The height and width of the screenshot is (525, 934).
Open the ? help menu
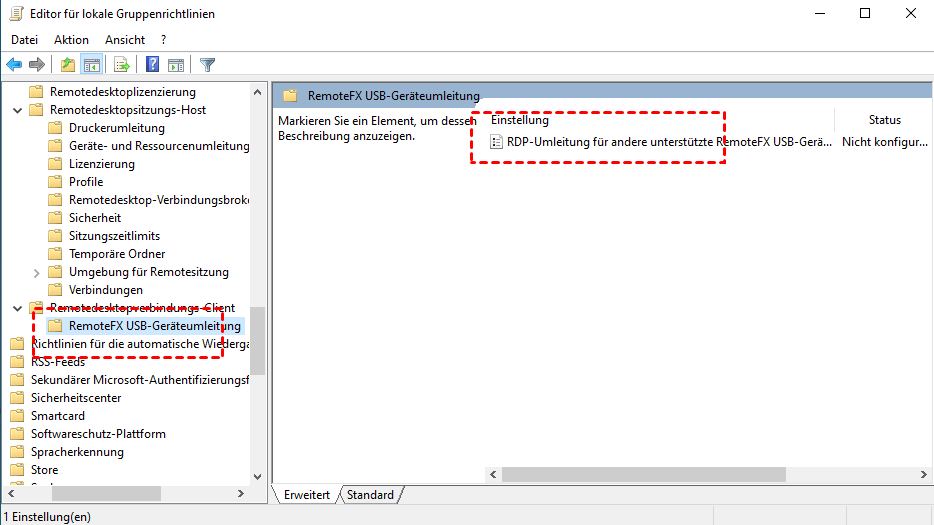pyautogui.click(x=163, y=40)
